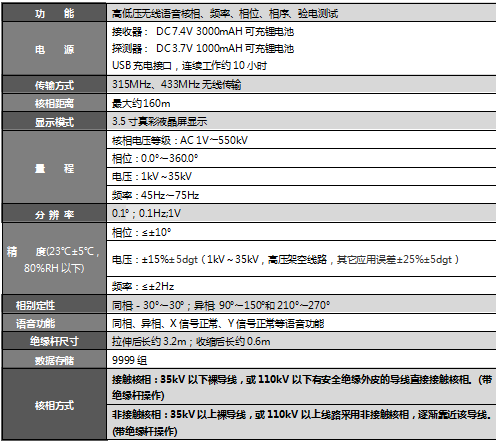Select 相位 ≤±10° accuracy row

pos(301,232)
